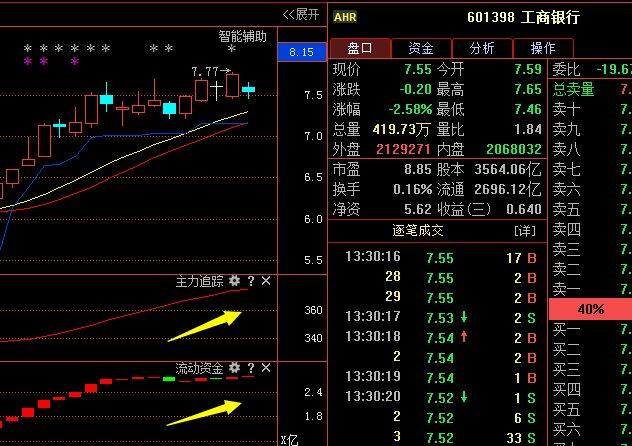Viewport: 632px width, 446px height.
Task: Click the 40% red bar
Action: pos(590,309)
